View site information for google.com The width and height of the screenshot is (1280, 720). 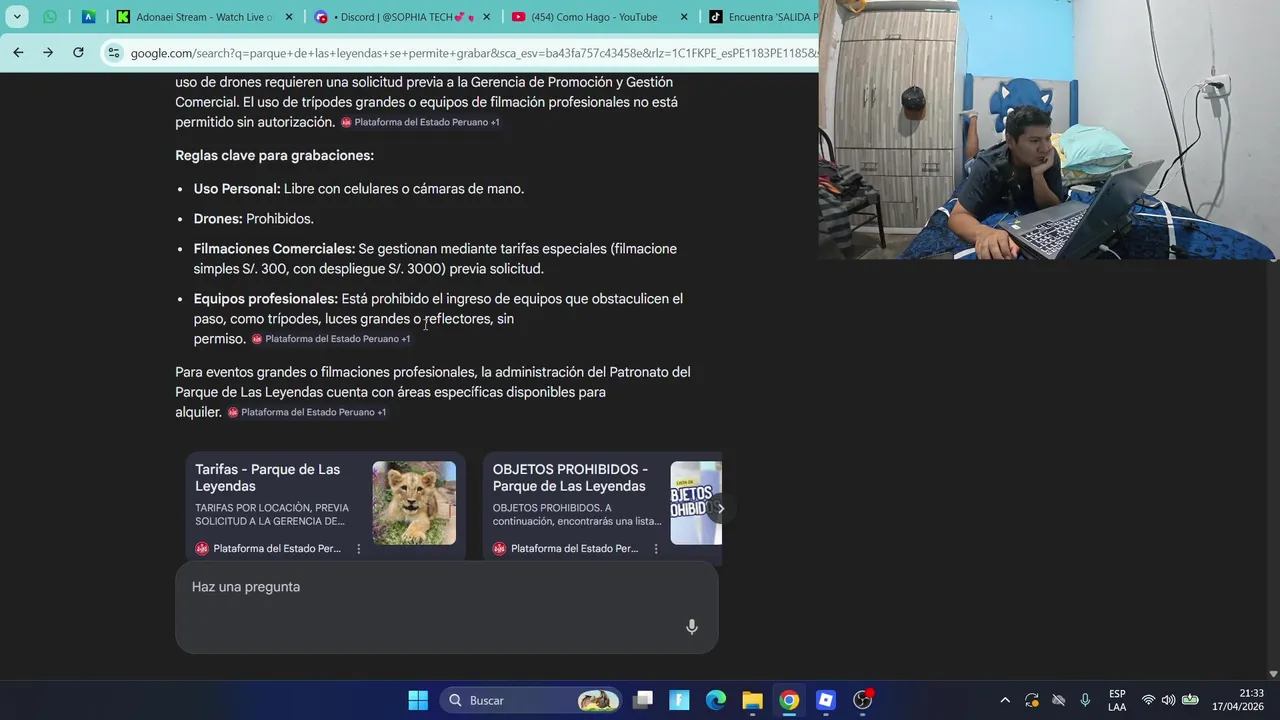[x=114, y=53]
